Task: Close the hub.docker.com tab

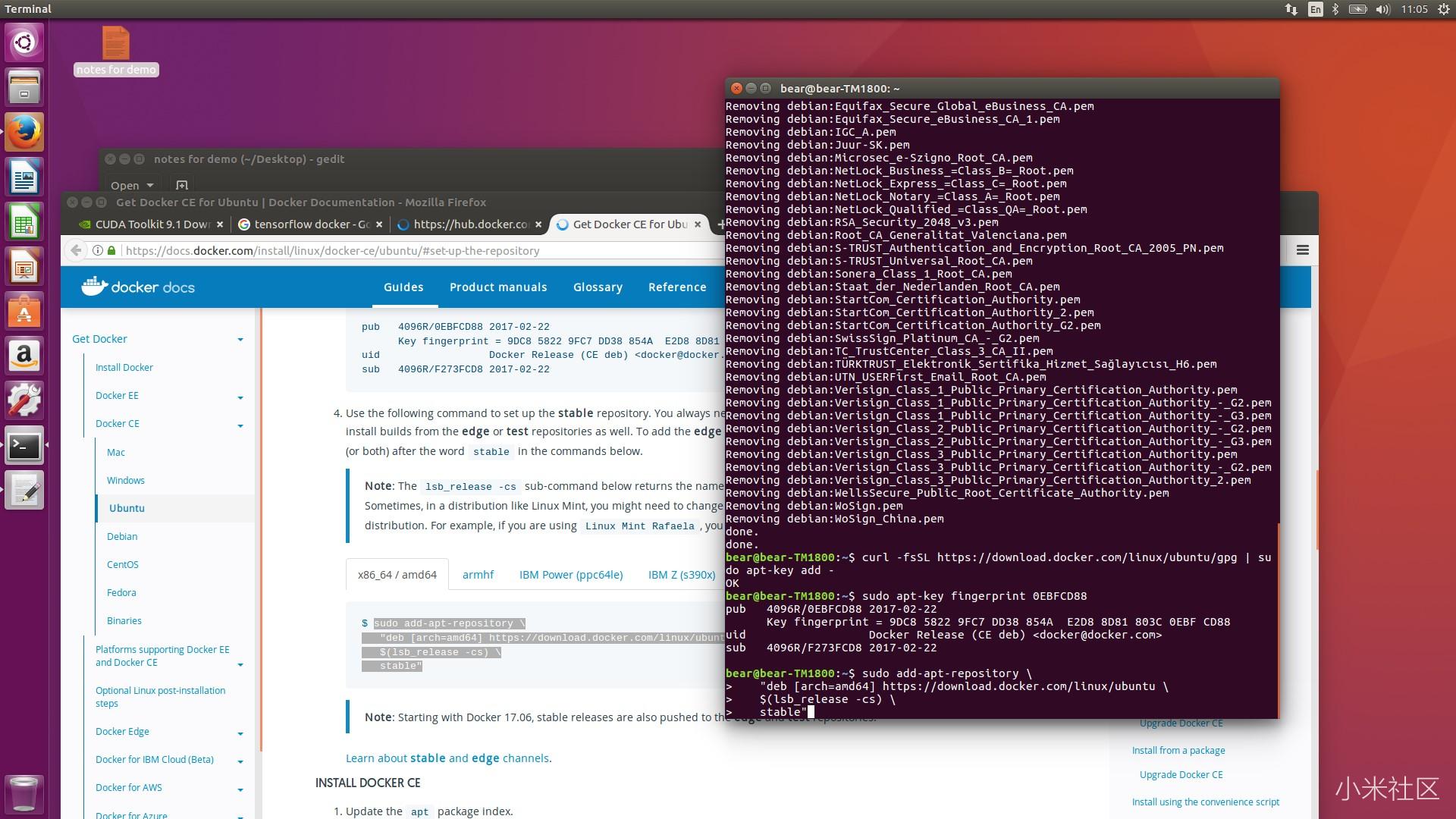Action: (538, 224)
